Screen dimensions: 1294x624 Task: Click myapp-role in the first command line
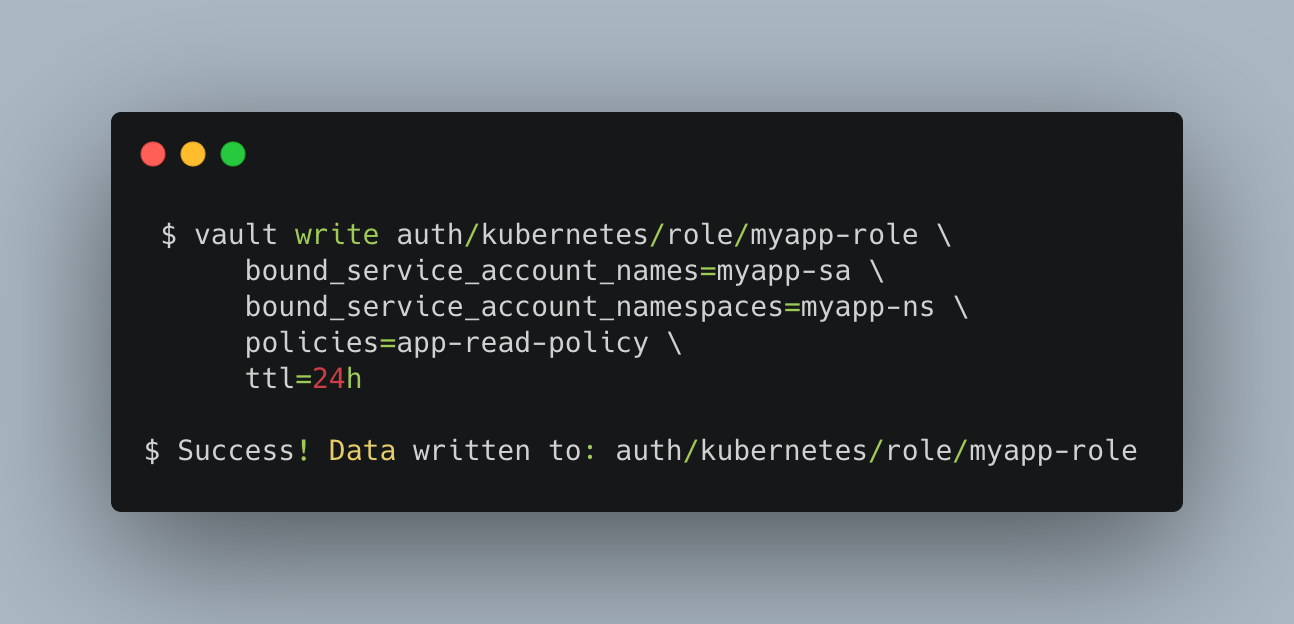[834, 235]
